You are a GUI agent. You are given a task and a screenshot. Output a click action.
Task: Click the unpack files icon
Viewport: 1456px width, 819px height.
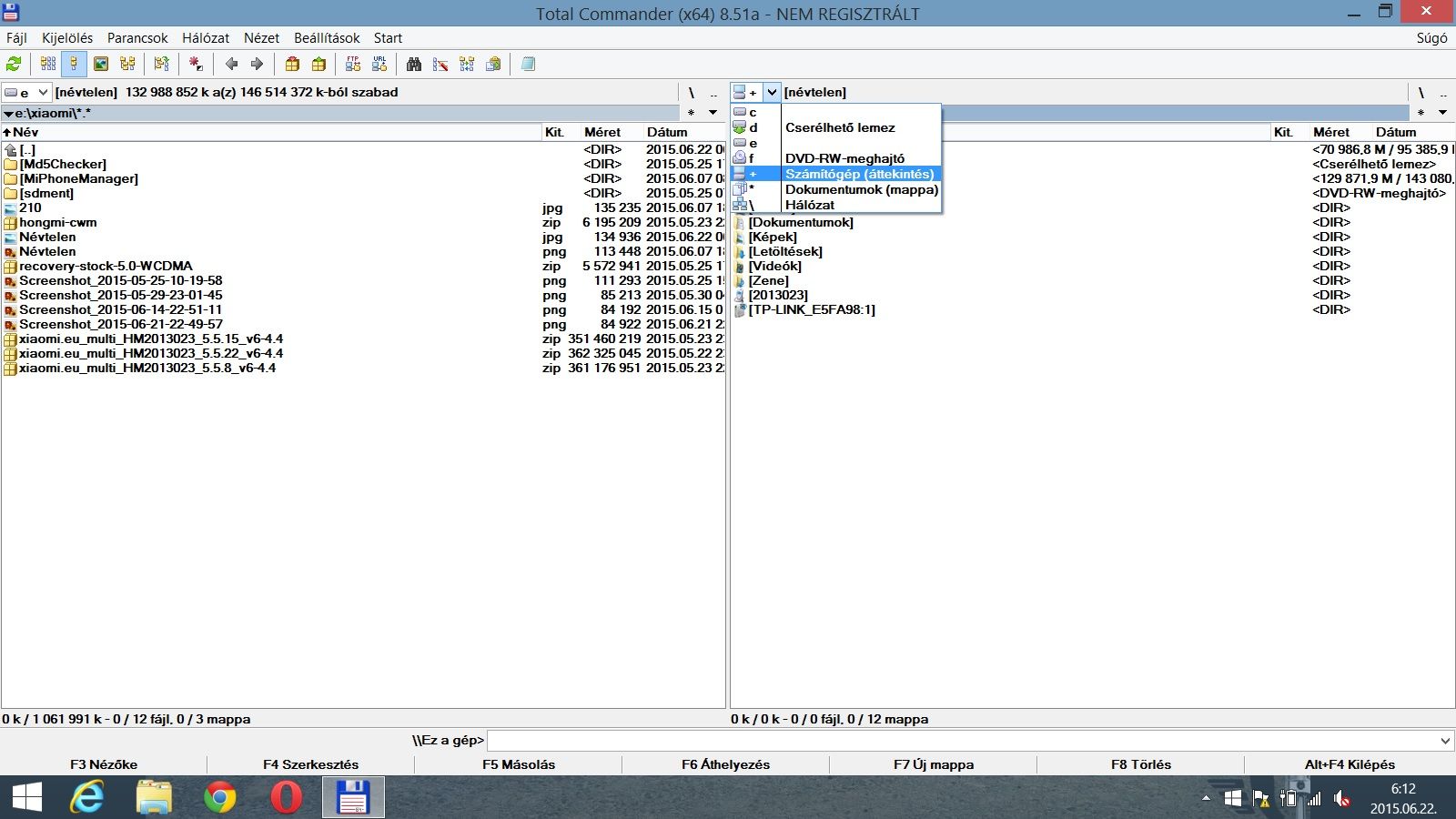click(318, 64)
